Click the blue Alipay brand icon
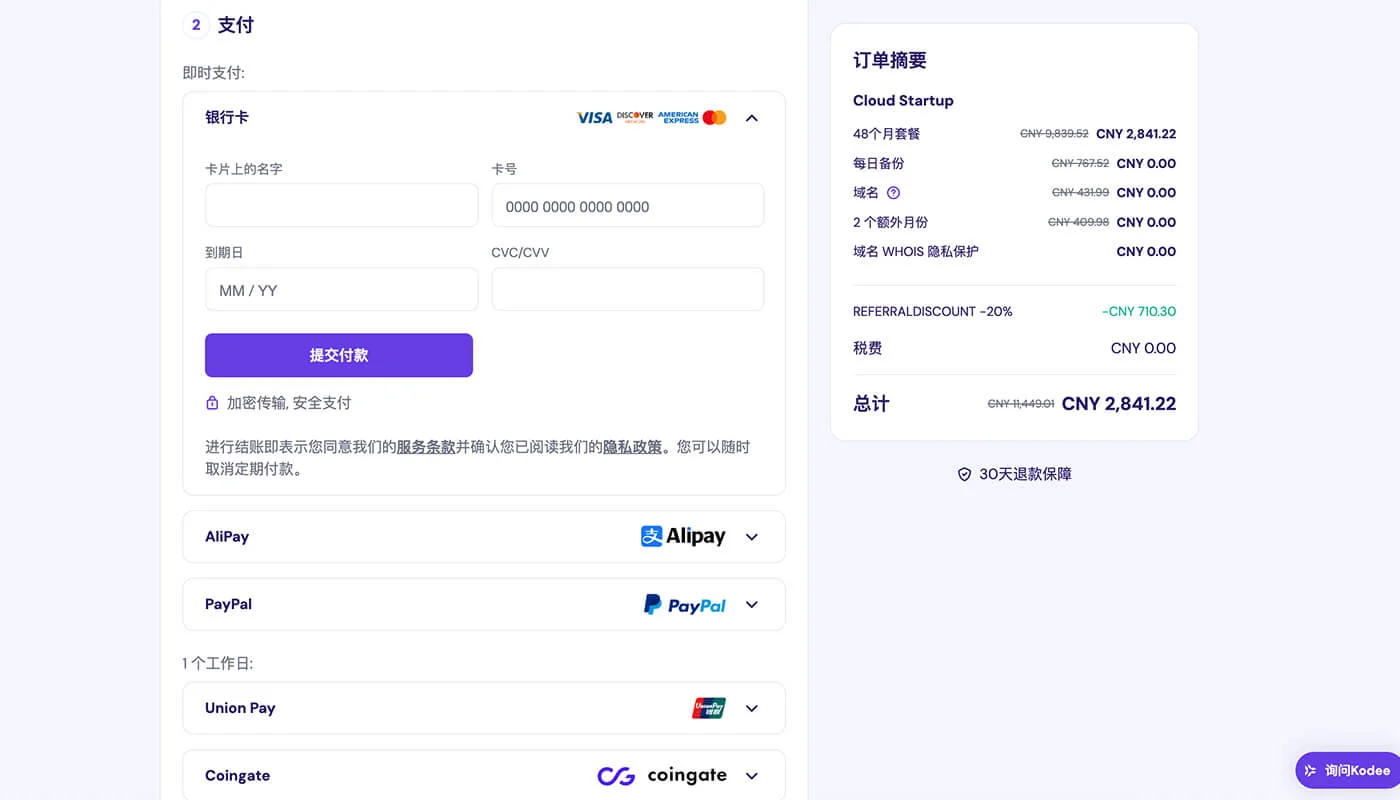The width and height of the screenshot is (1400, 800). 650,536
